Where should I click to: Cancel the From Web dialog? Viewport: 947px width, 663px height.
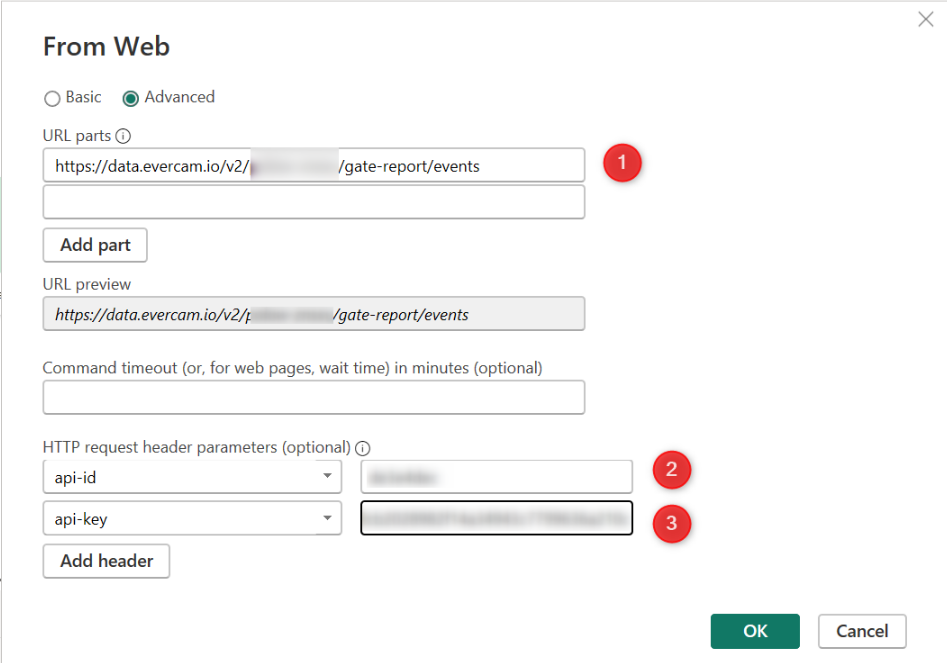tap(862, 631)
